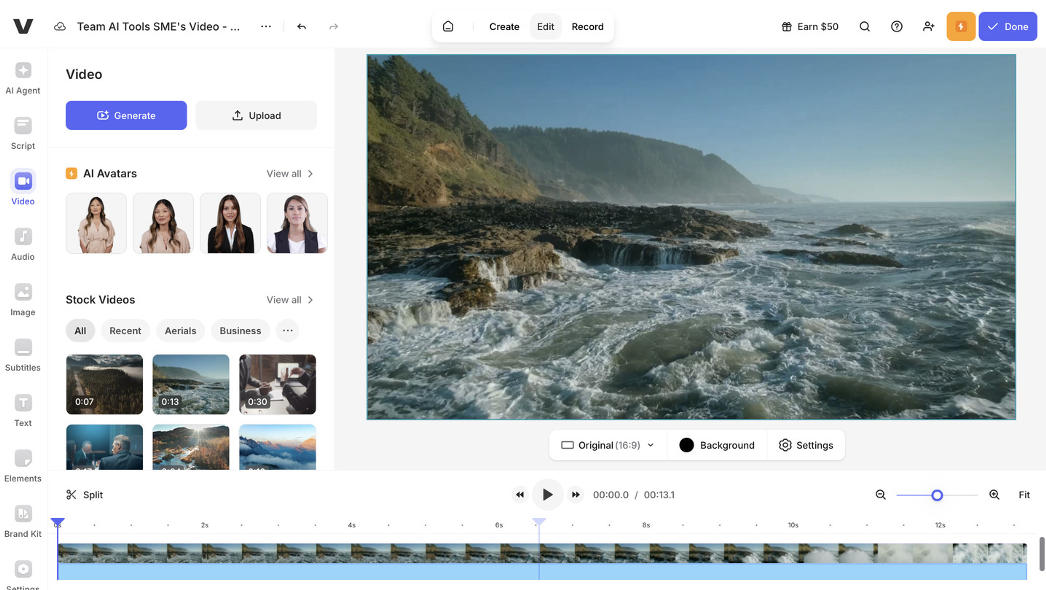Click the cloud save status icon
The height and width of the screenshot is (590, 1046).
click(x=60, y=27)
